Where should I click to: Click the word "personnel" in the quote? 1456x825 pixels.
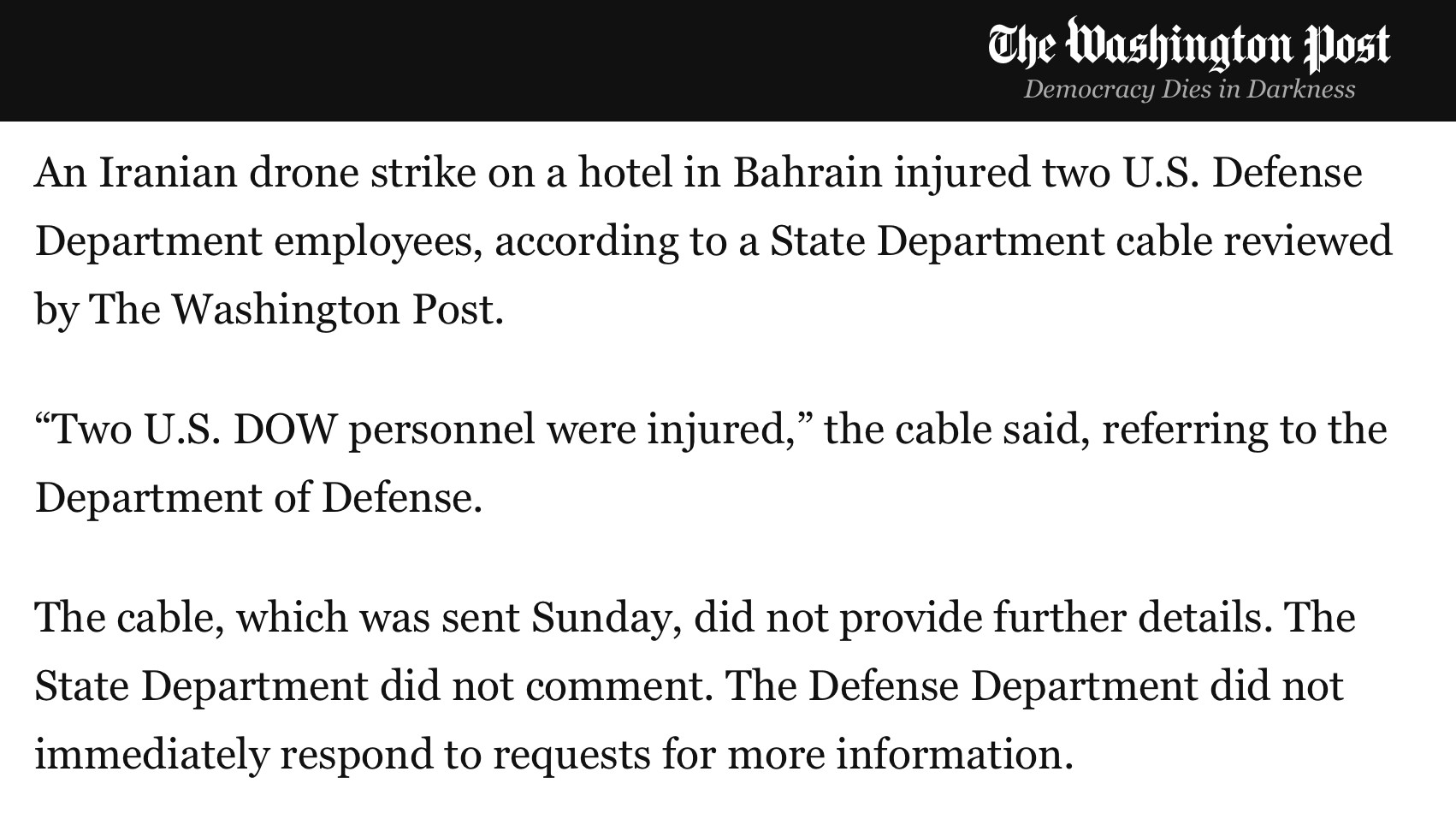[441, 430]
